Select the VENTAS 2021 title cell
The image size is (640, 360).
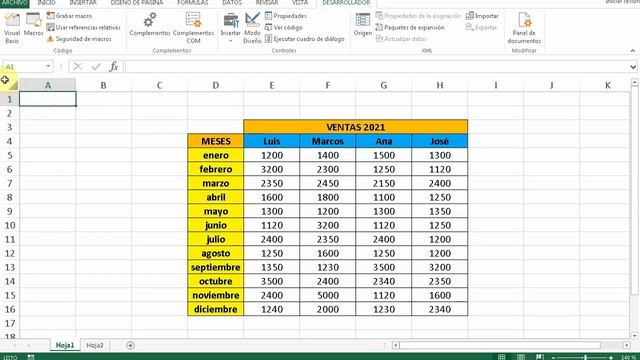[x=356, y=127]
